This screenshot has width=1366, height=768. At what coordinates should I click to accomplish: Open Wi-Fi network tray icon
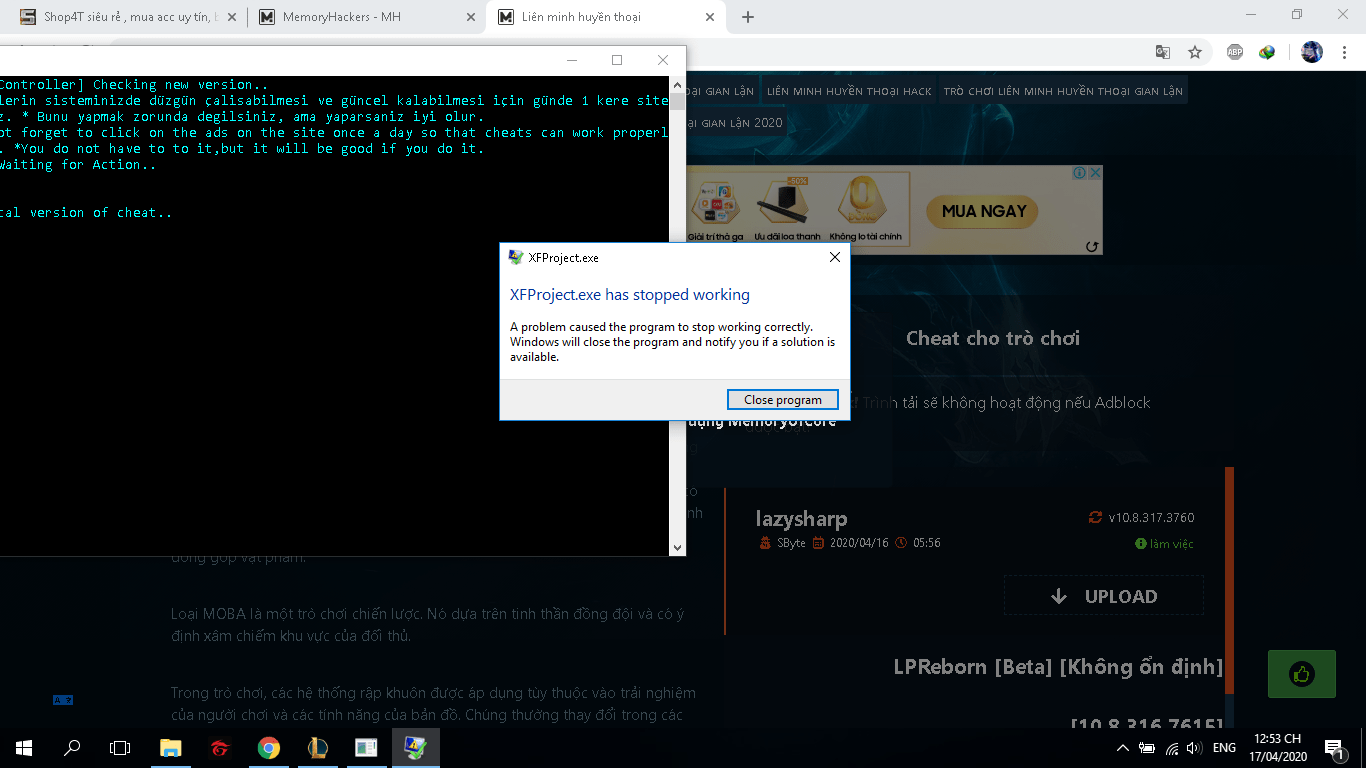[1172, 748]
